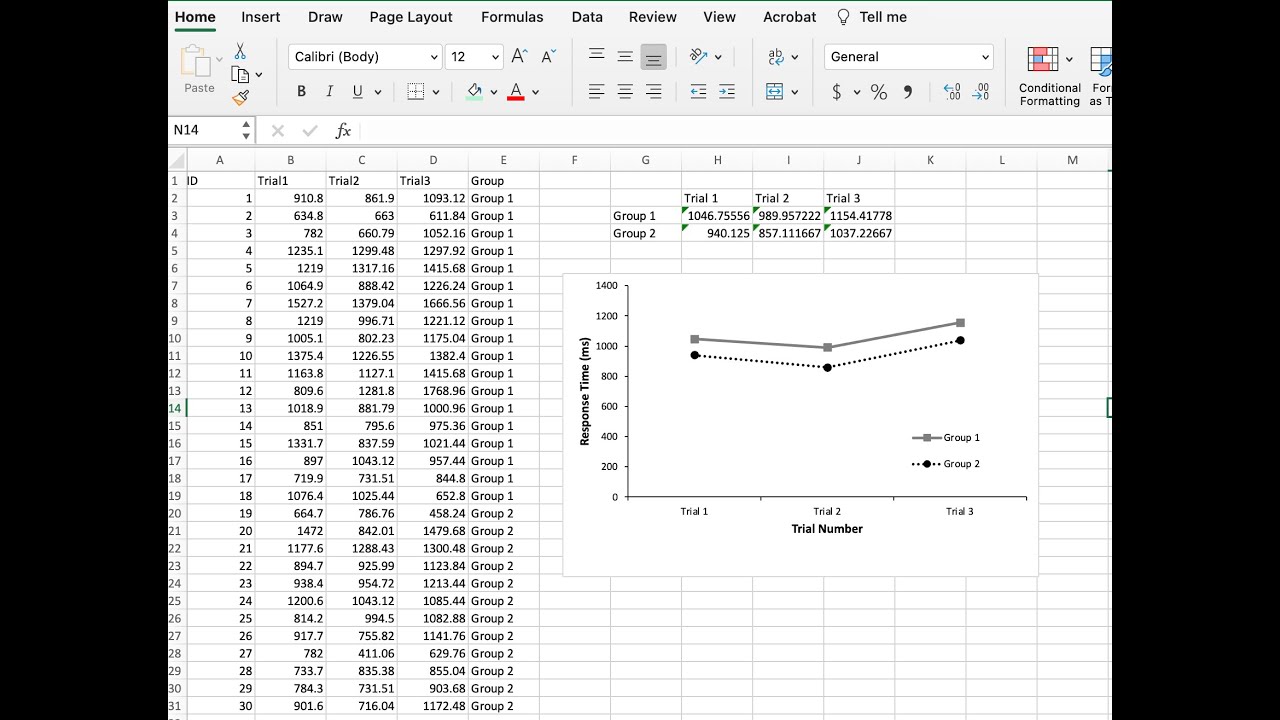Image resolution: width=1280 pixels, height=720 pixels.
Task: Click the text orientation icon
Action: click(699, 57)
